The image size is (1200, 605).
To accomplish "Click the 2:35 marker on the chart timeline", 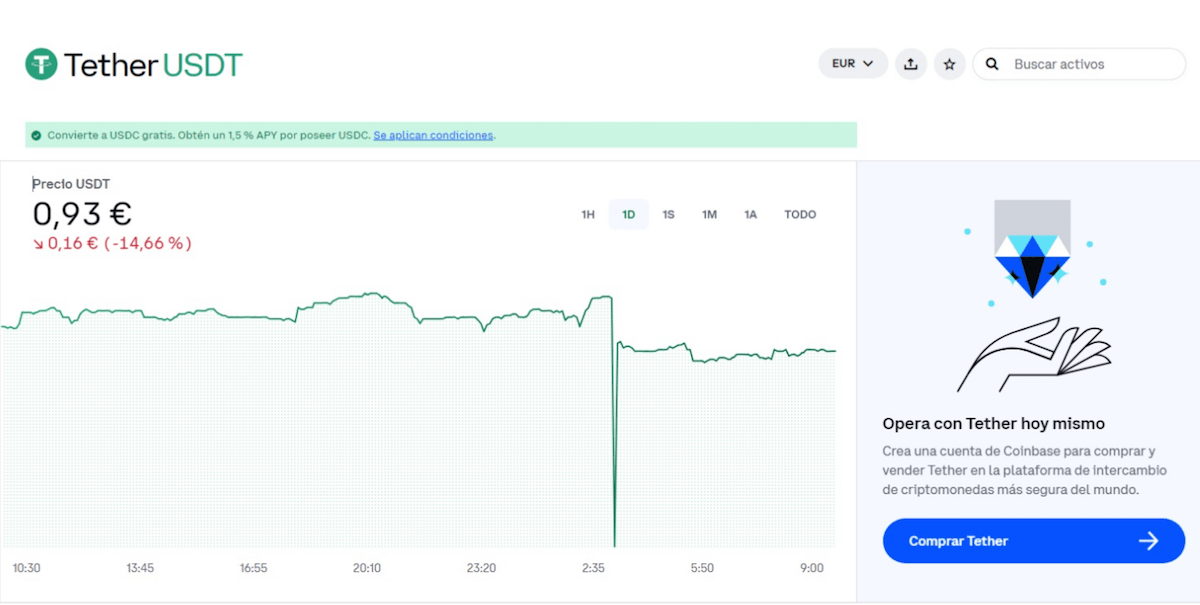I will pyautogui.click(x=594, y=567).
